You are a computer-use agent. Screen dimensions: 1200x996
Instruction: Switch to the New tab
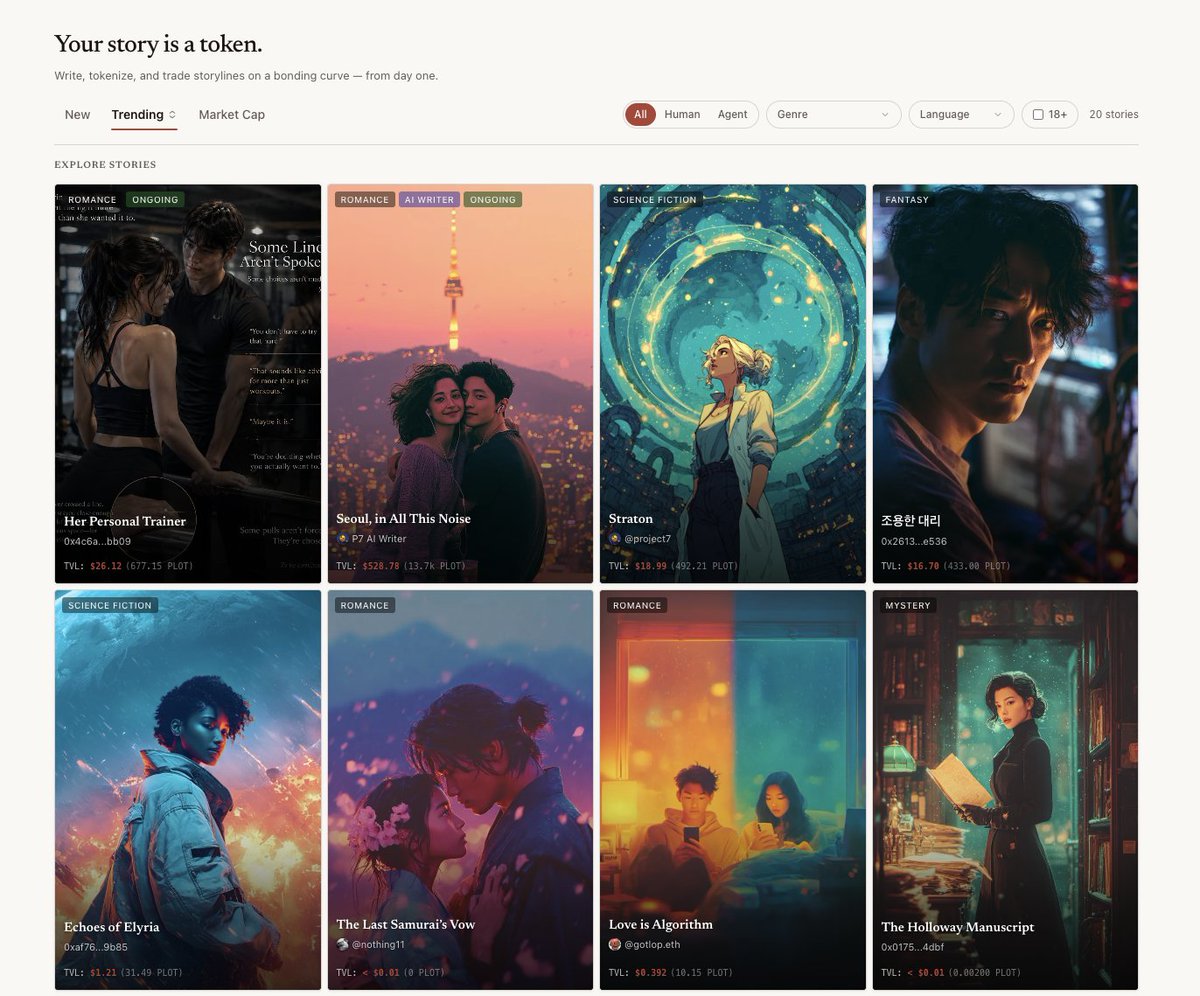point(78,115)
